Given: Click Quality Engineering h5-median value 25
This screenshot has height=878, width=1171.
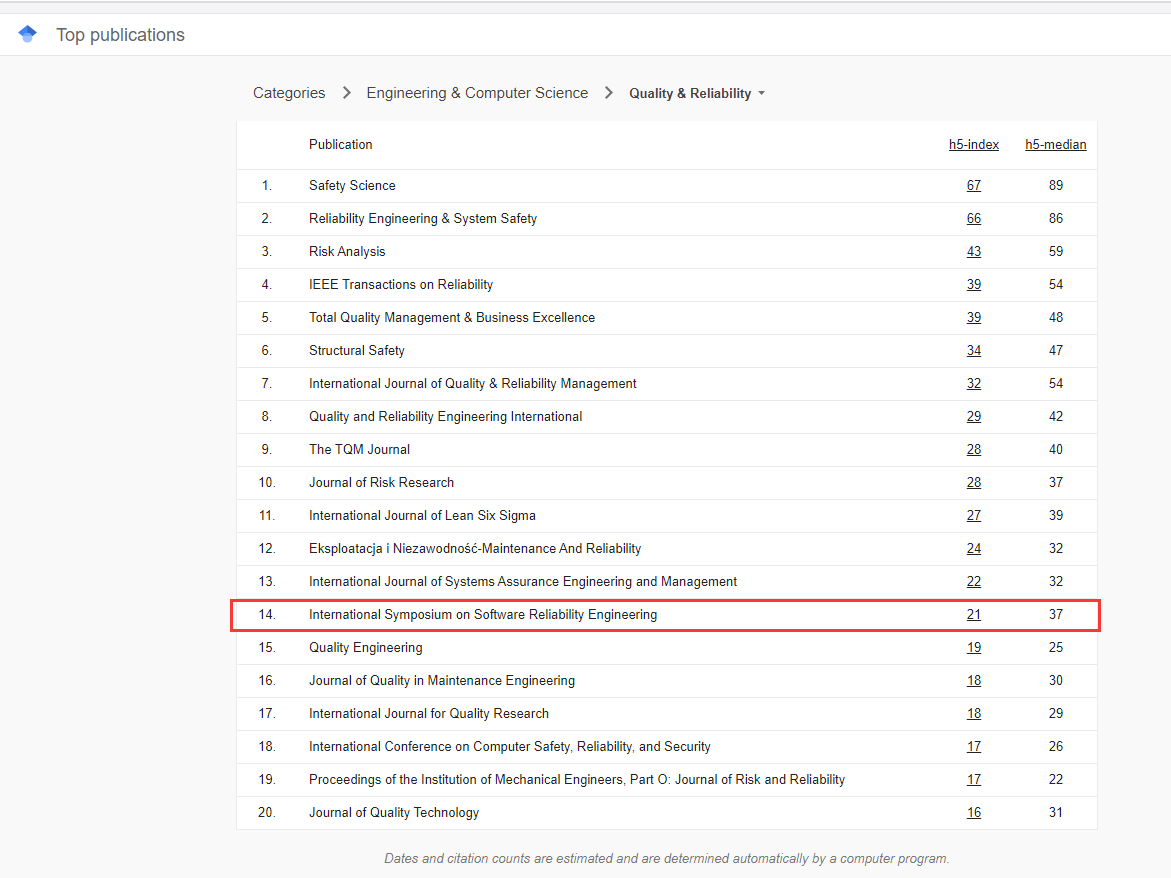Looking at the screenshot, I should (x=1055, y=647).
